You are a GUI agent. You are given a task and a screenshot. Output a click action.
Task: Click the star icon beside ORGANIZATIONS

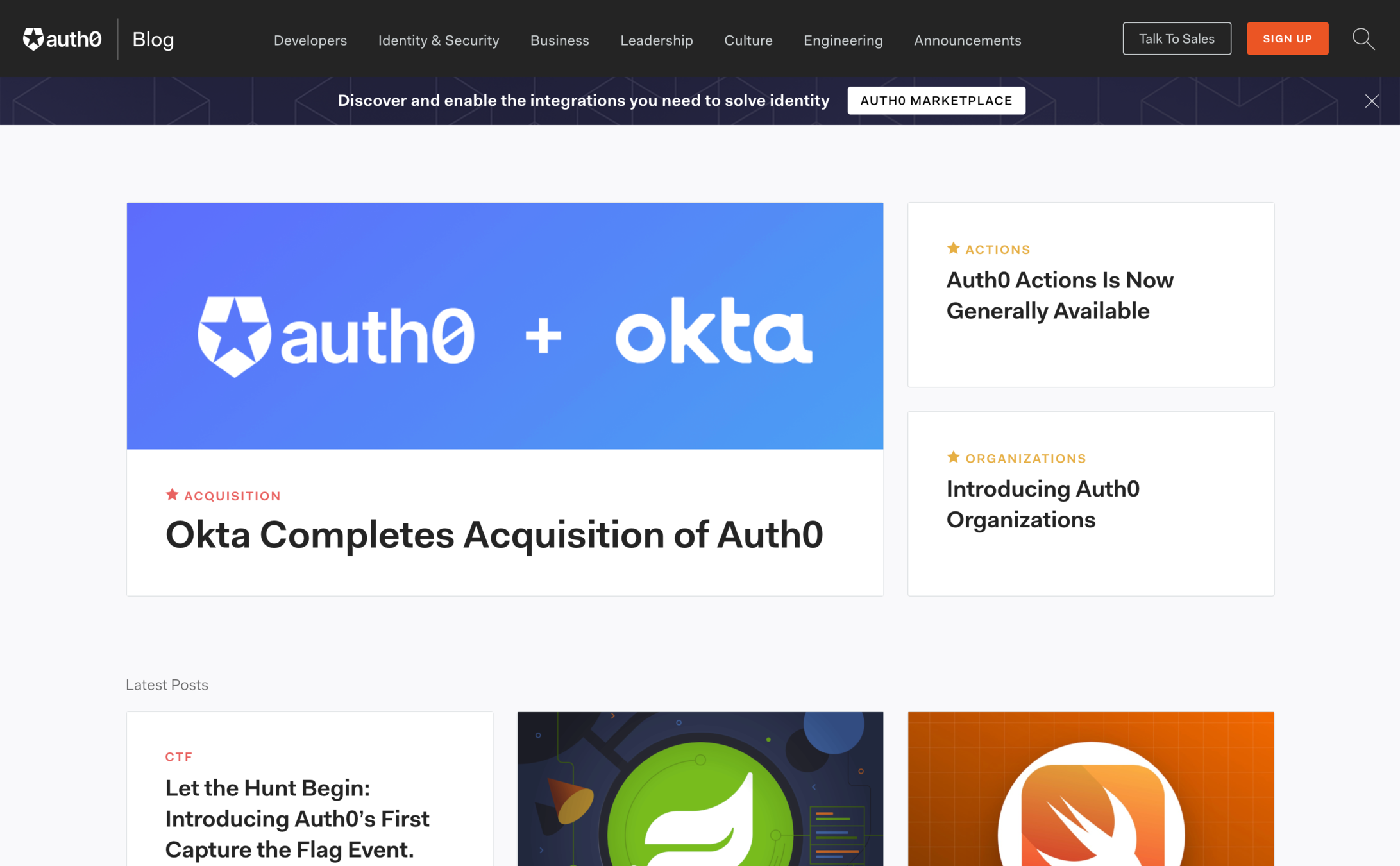pos(953,457)
